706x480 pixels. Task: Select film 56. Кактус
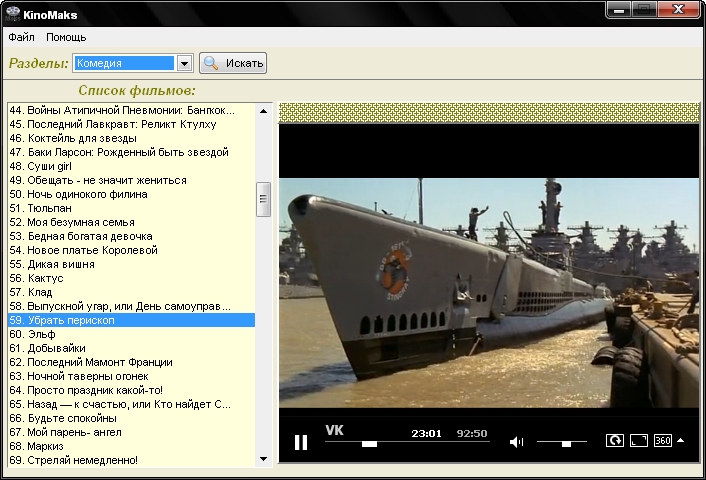(x=131, y=278)
